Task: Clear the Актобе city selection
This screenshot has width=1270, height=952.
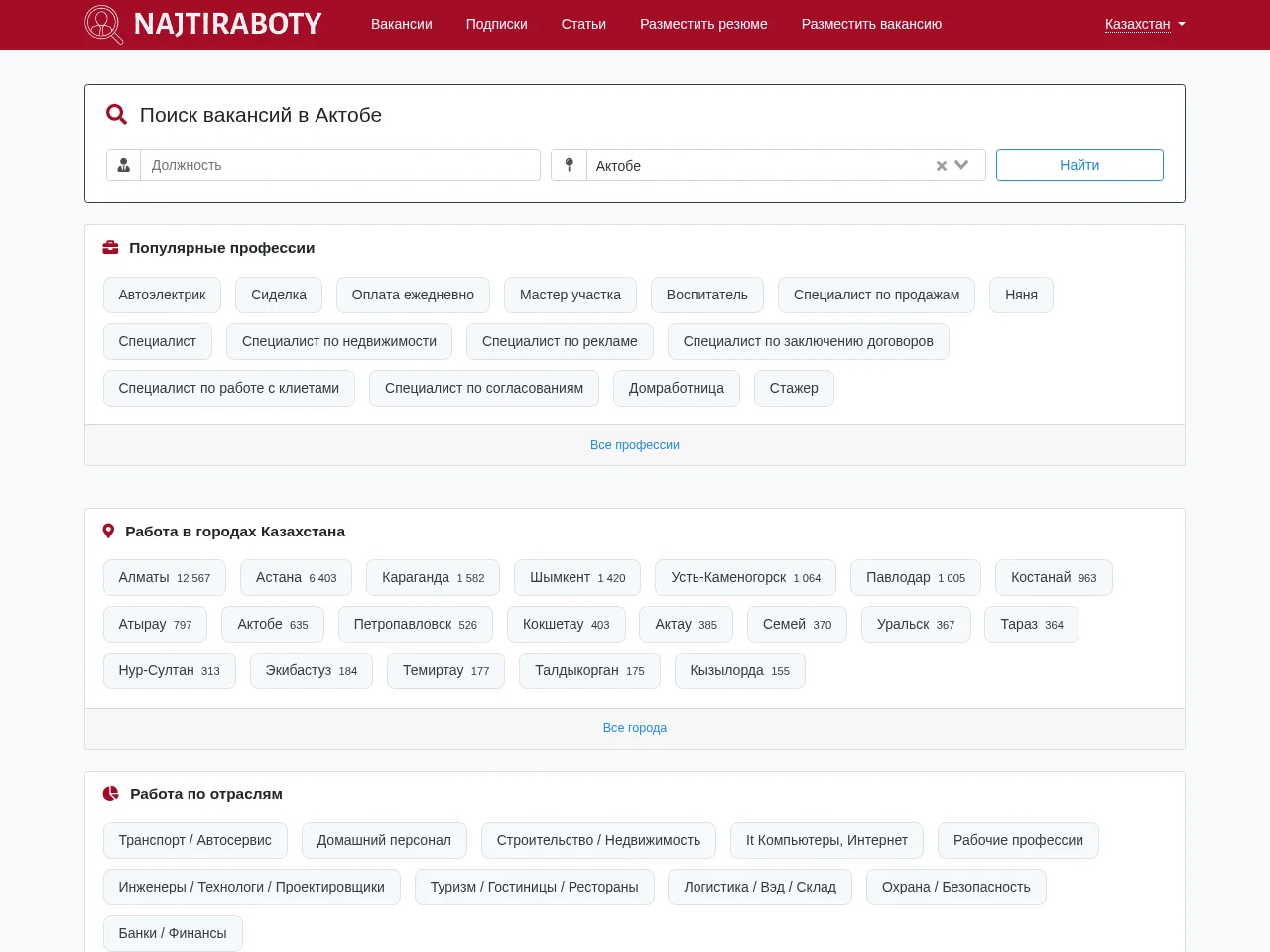Action: point(941,166)
